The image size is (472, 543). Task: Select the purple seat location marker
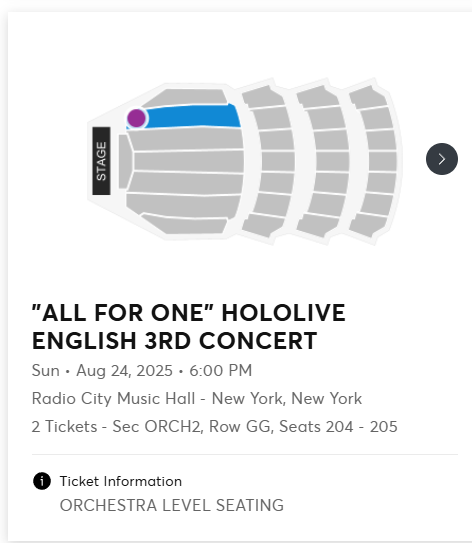click(136, 118)
